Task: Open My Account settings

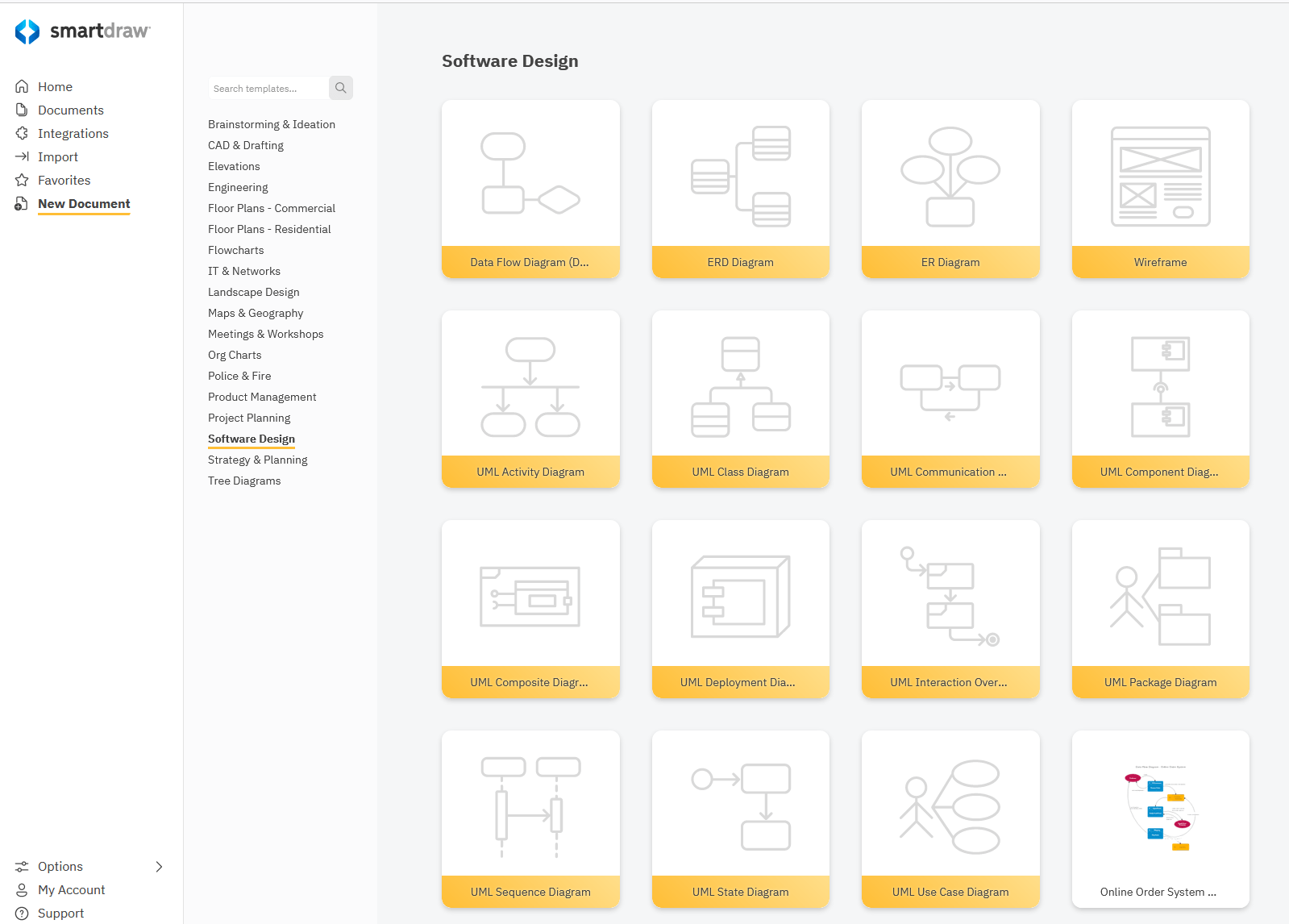Action: [x=72, y=890]
